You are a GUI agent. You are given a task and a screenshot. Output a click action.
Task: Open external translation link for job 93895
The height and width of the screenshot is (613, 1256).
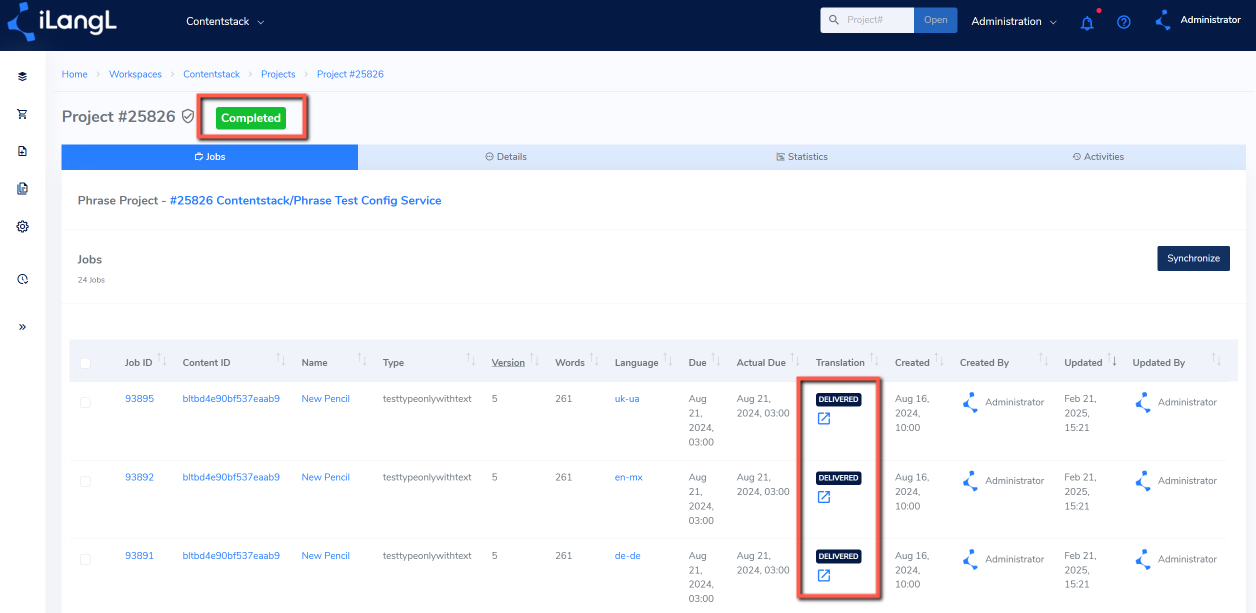tap(824, 418)
